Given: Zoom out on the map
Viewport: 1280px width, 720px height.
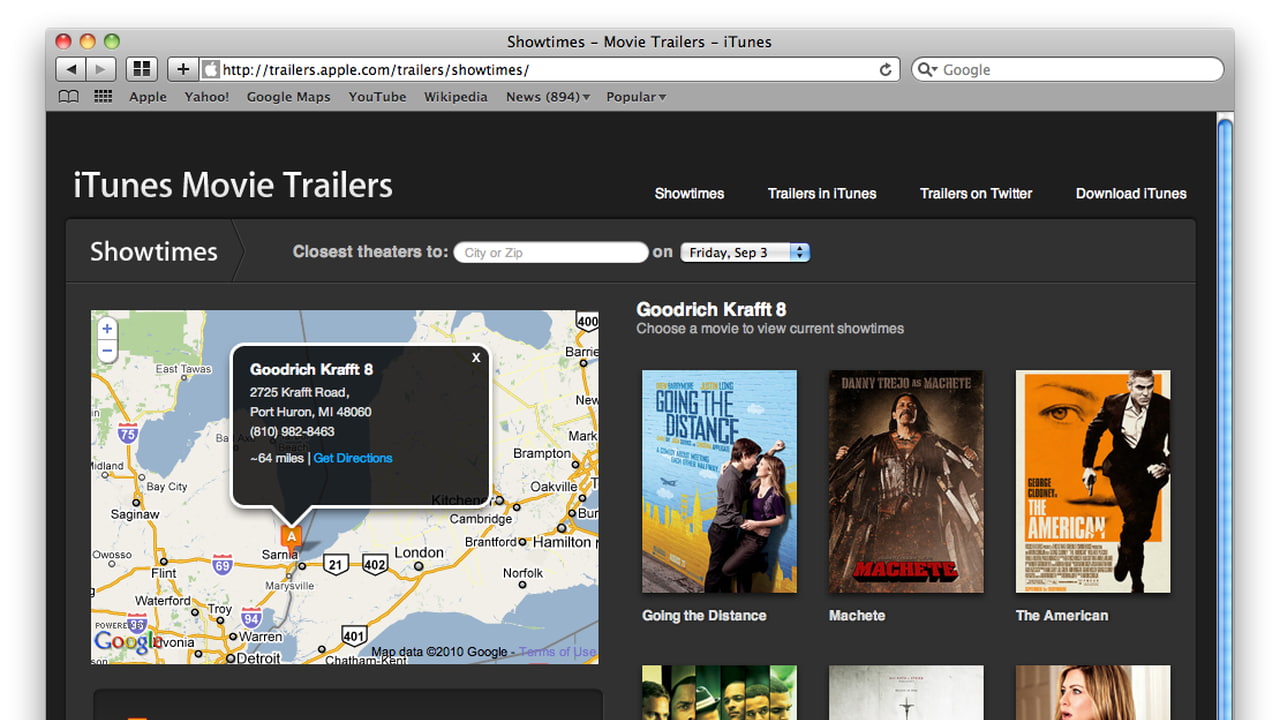Looking at the screenshot, I should (107, 351).
